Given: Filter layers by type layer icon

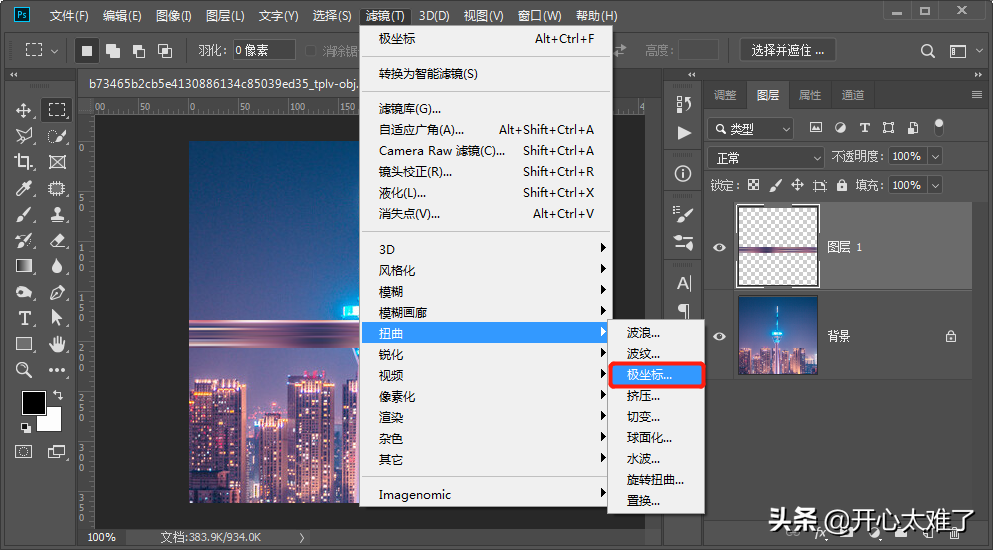Looking at the screenshot, I should point(864,128).
